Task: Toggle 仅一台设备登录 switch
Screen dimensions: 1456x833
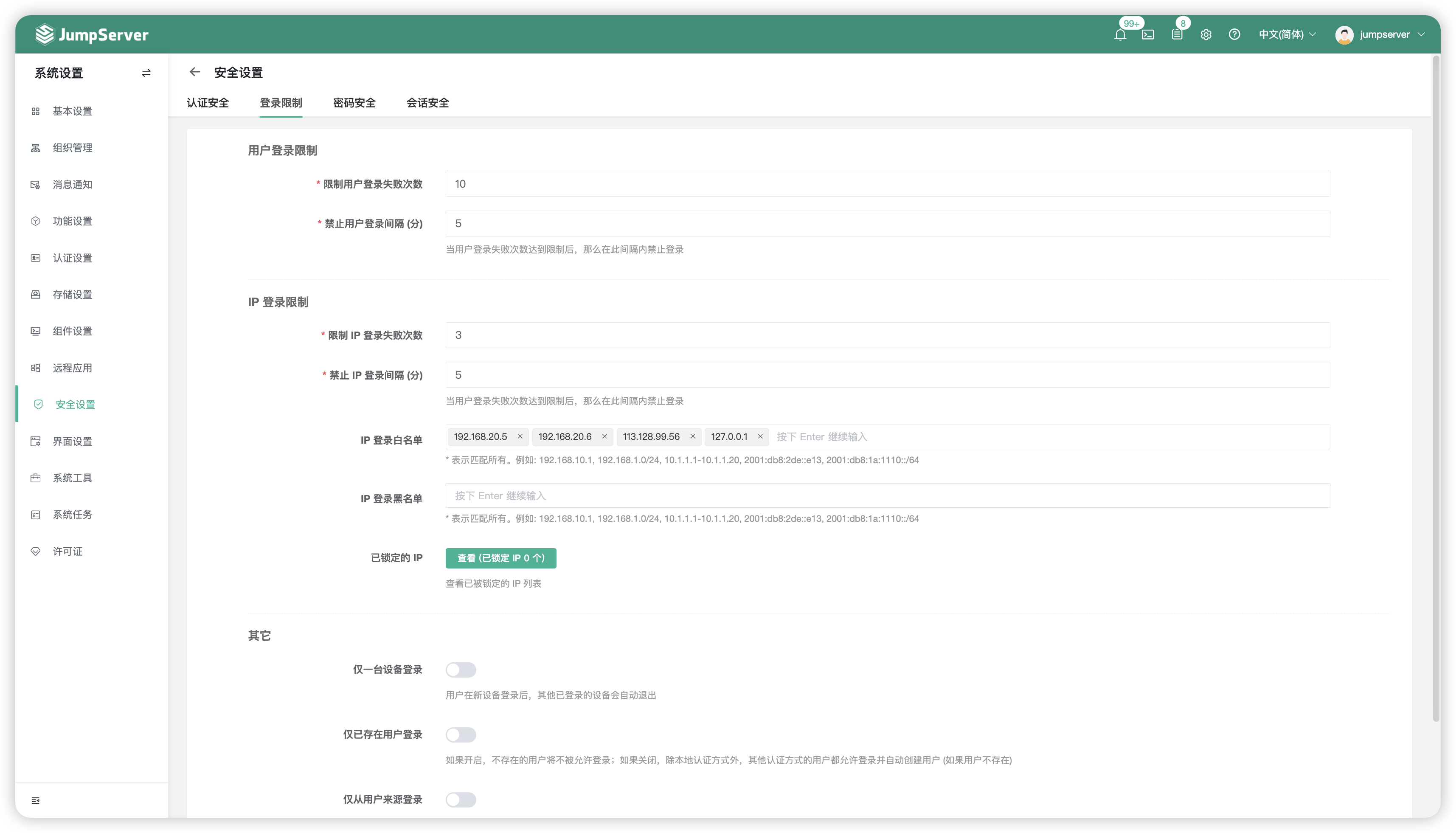Action: (x=461, y=670)
